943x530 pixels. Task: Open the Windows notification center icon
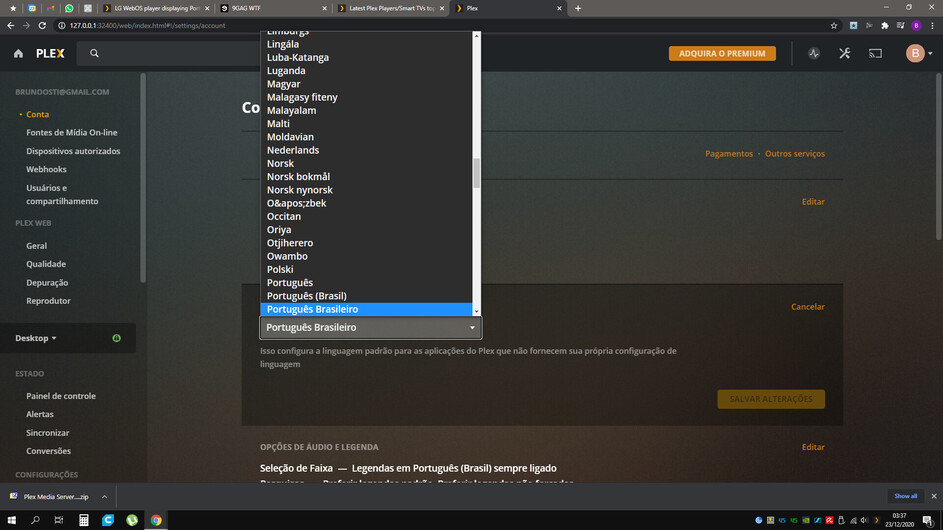[x=928, y=520]
